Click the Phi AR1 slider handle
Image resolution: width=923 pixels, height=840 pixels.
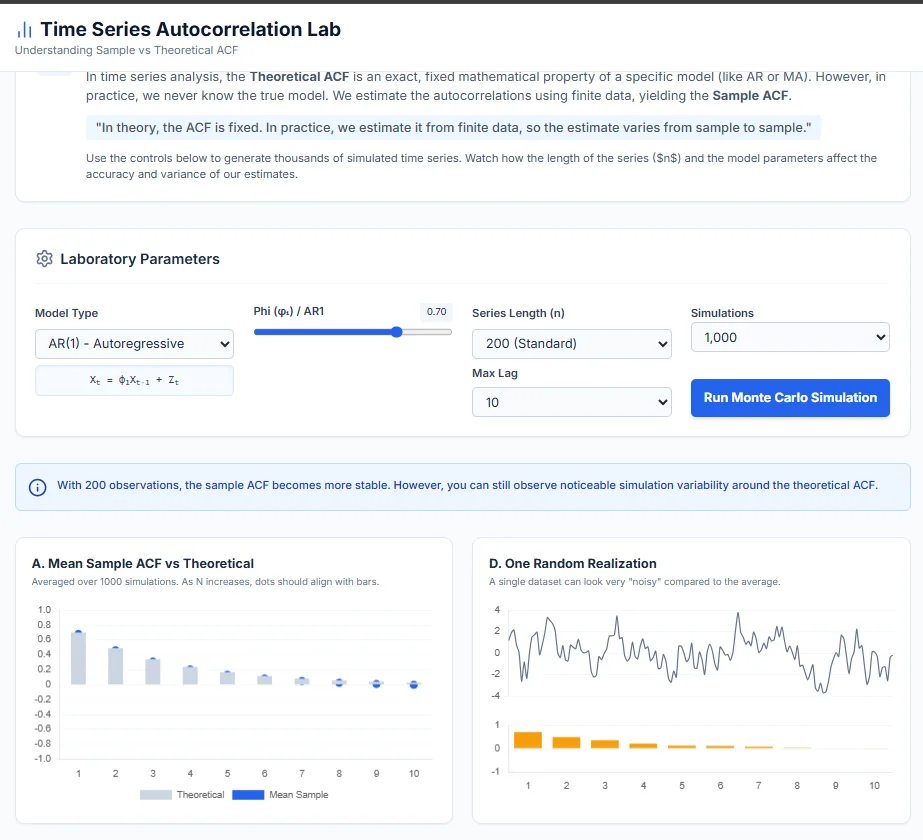(397, 332)
